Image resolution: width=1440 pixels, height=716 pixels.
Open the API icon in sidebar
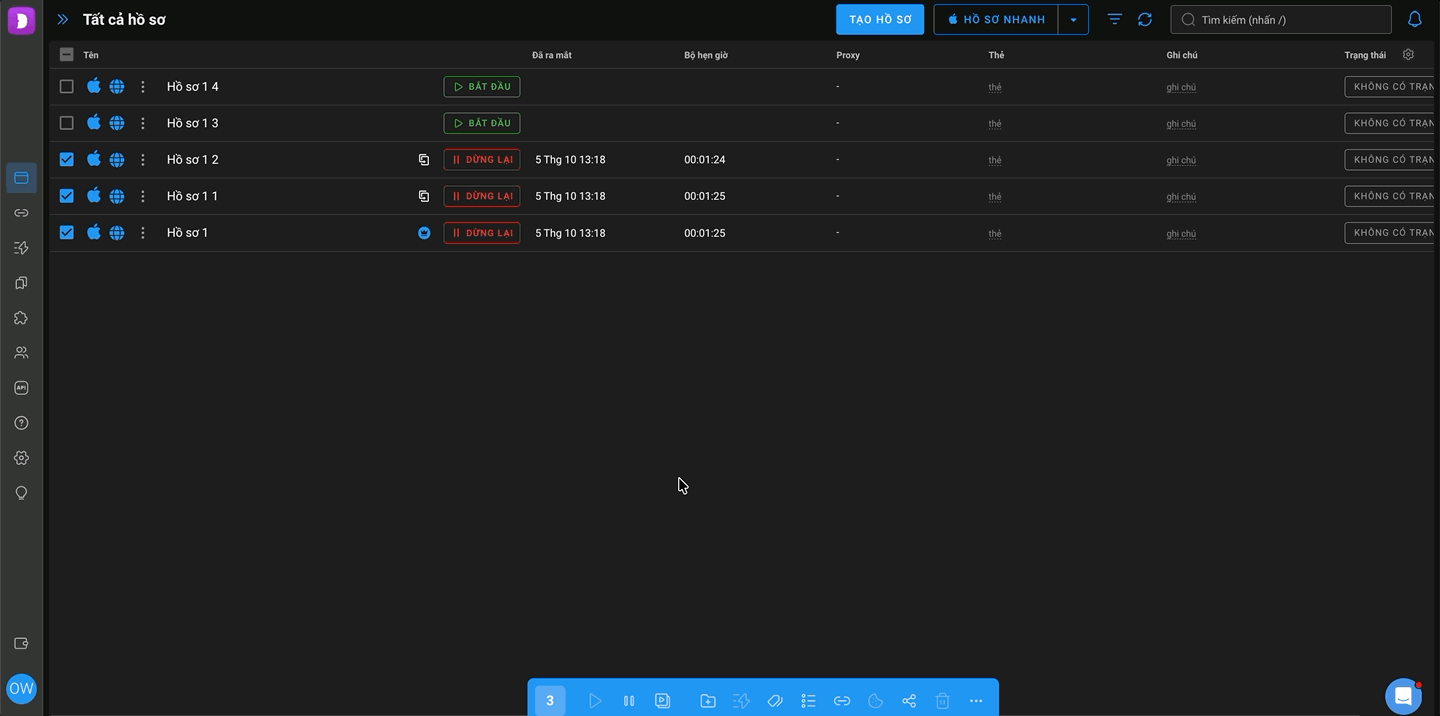point(21,388)
